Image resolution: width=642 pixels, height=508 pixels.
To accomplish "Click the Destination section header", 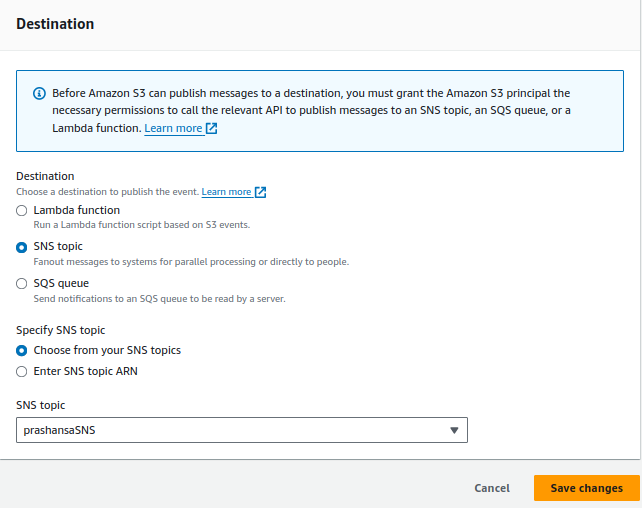I will click(x=55, y=24).
